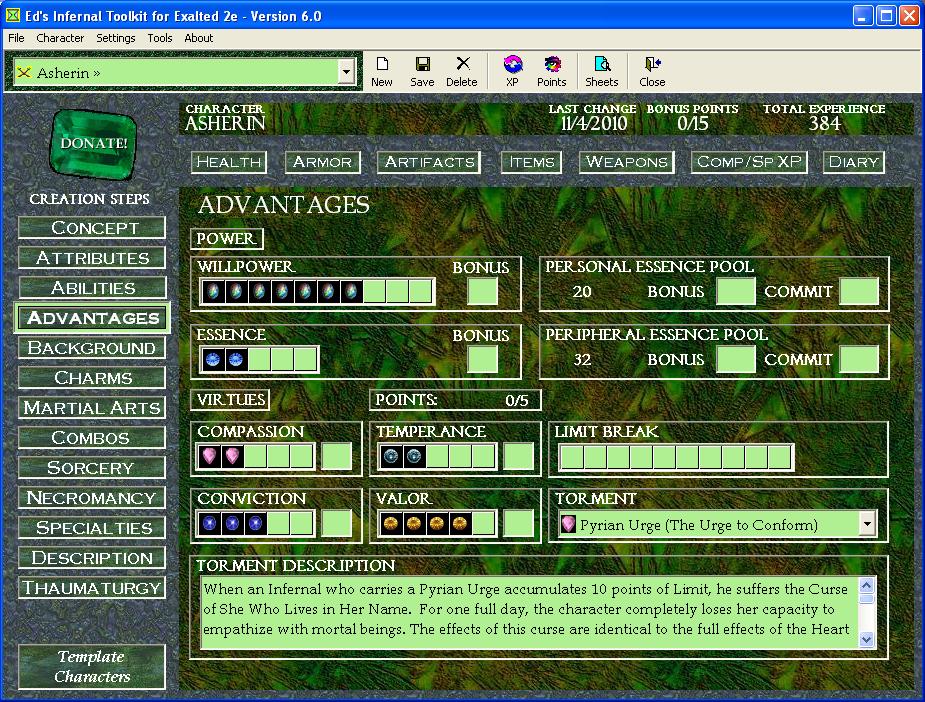925x702 pixels.
Task: Click the Artifacts button
Action: point(429,162)
